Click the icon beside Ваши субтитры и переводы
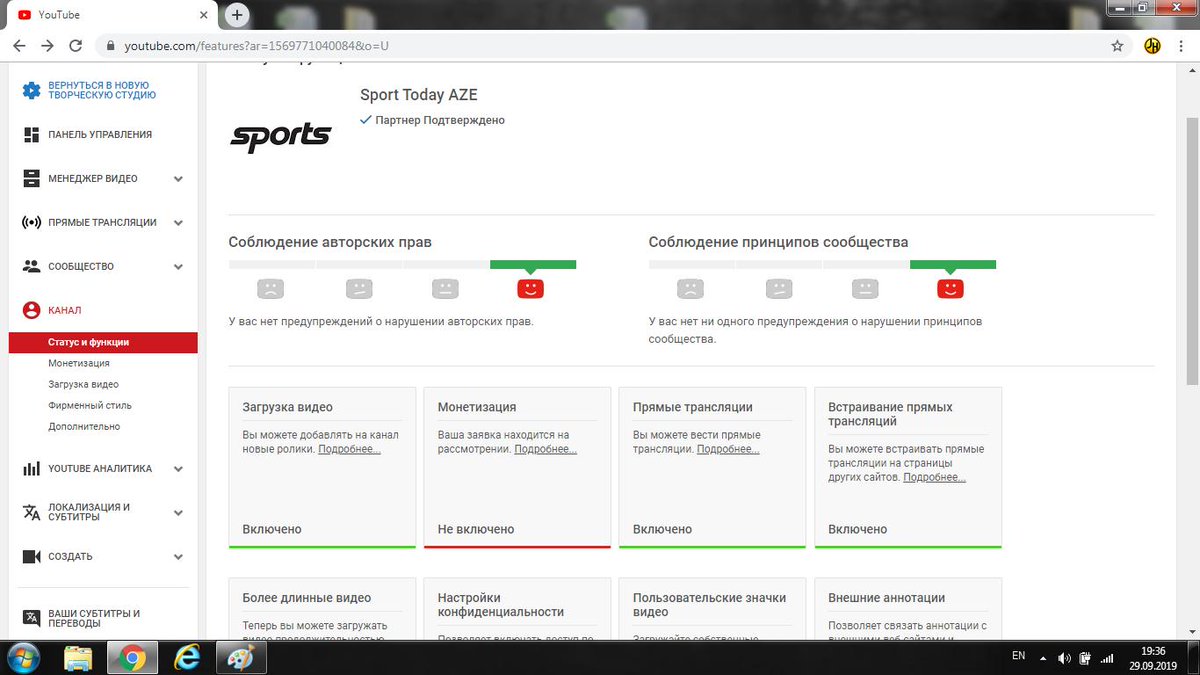 [x=31, y=618]
